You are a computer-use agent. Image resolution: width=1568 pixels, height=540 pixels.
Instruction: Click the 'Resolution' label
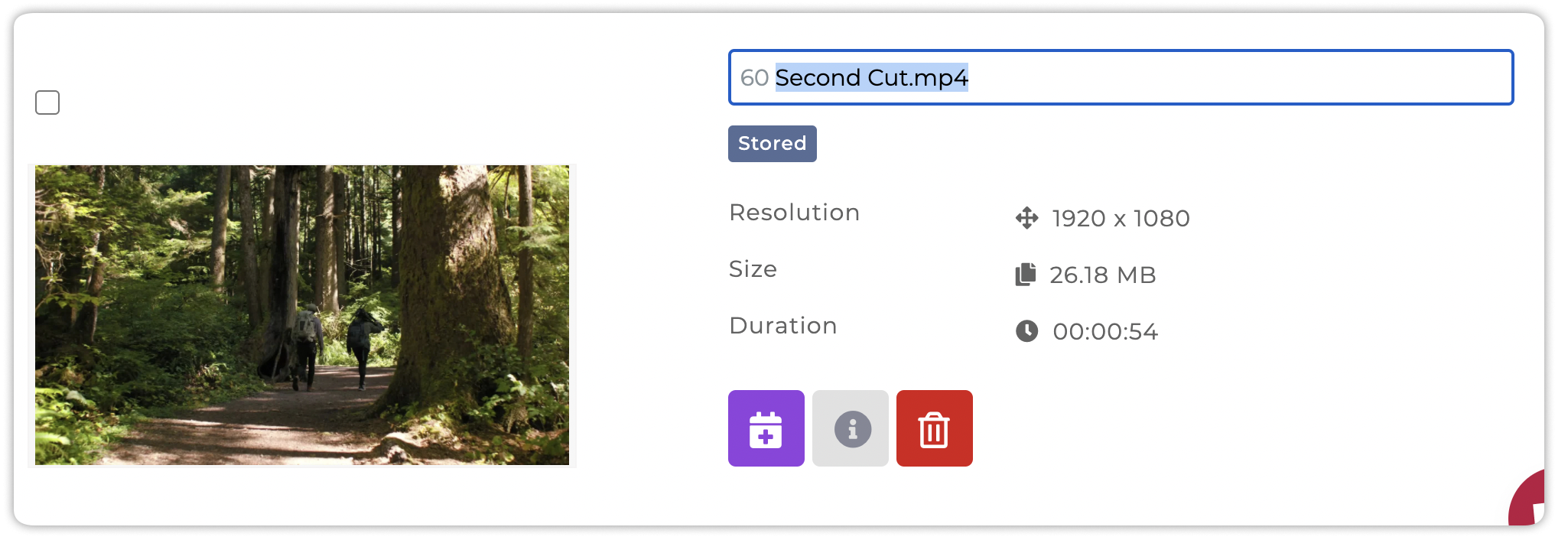[795, 213]
